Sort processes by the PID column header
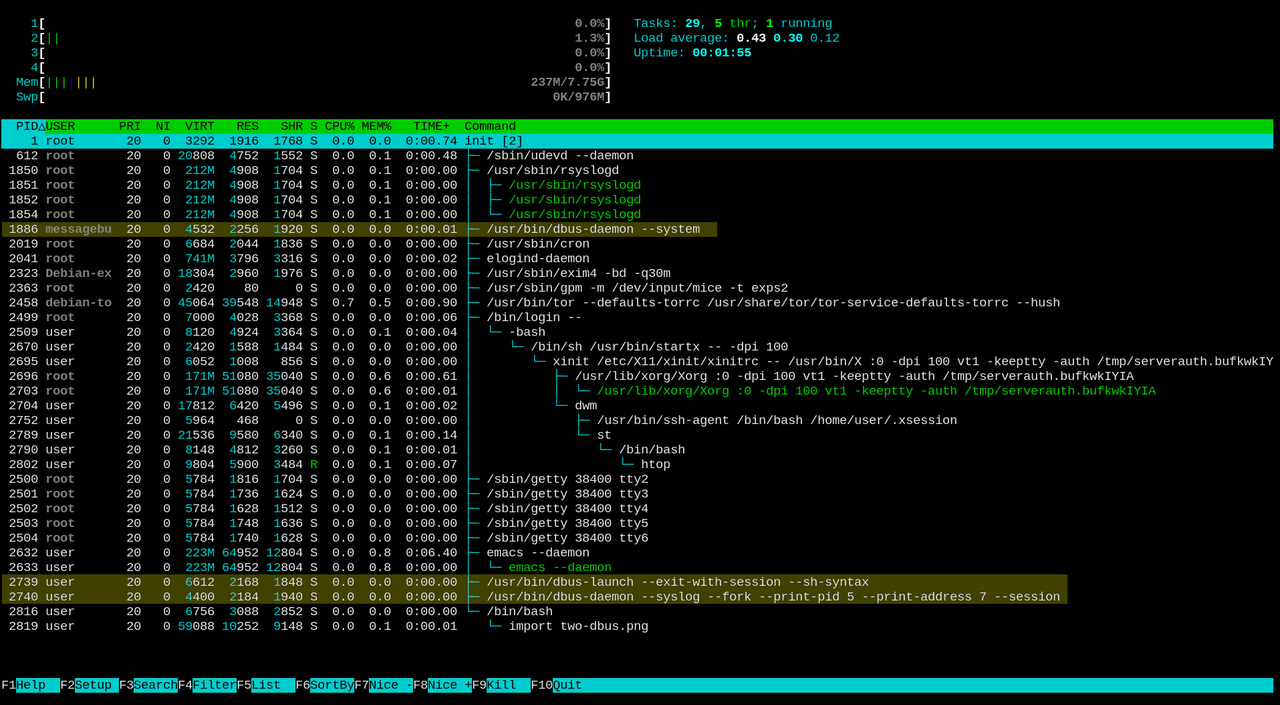This screenshot has width=1280, height=705. (x=27, y=126)
